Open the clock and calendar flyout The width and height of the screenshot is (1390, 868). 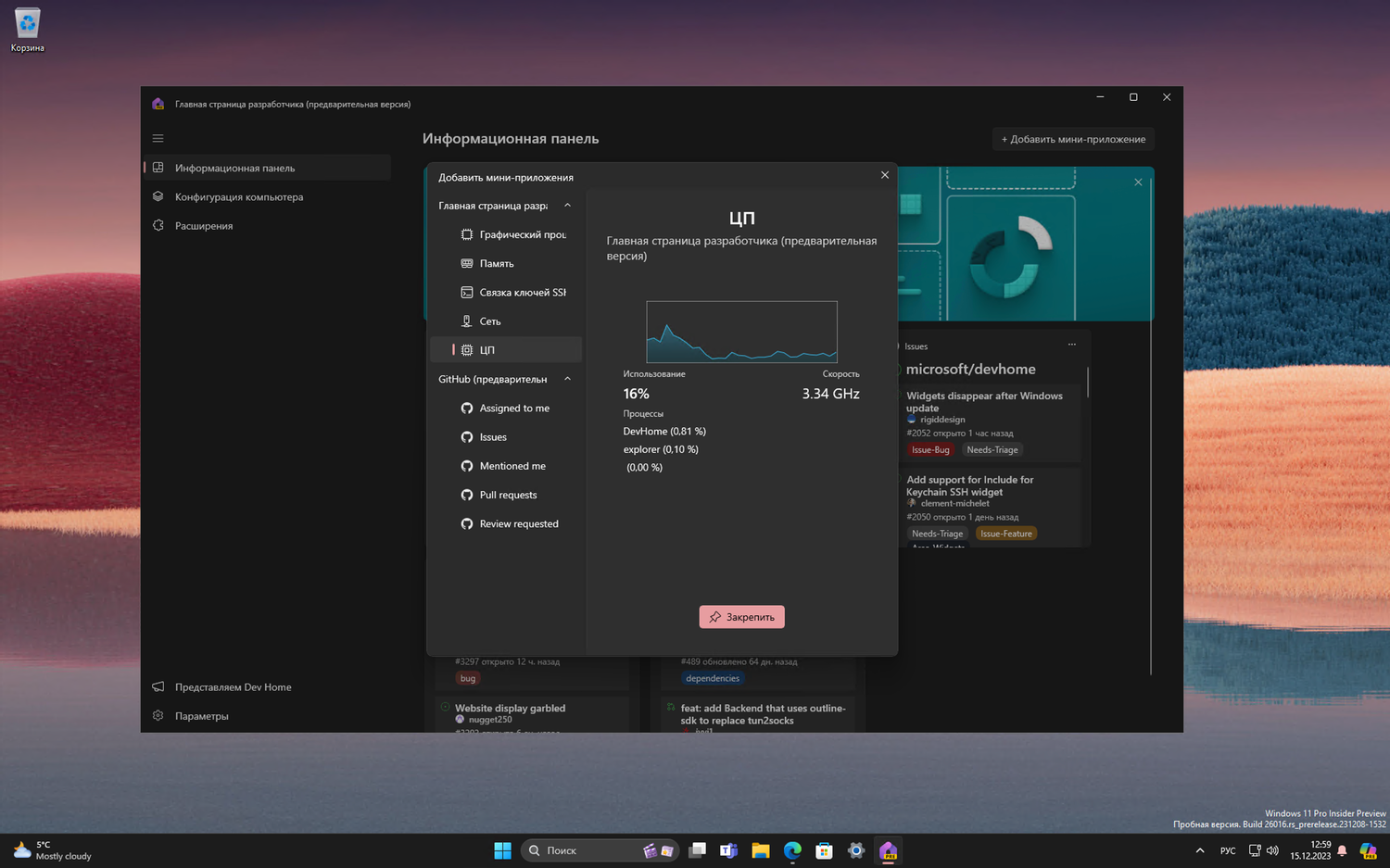tap(1310, 850)
